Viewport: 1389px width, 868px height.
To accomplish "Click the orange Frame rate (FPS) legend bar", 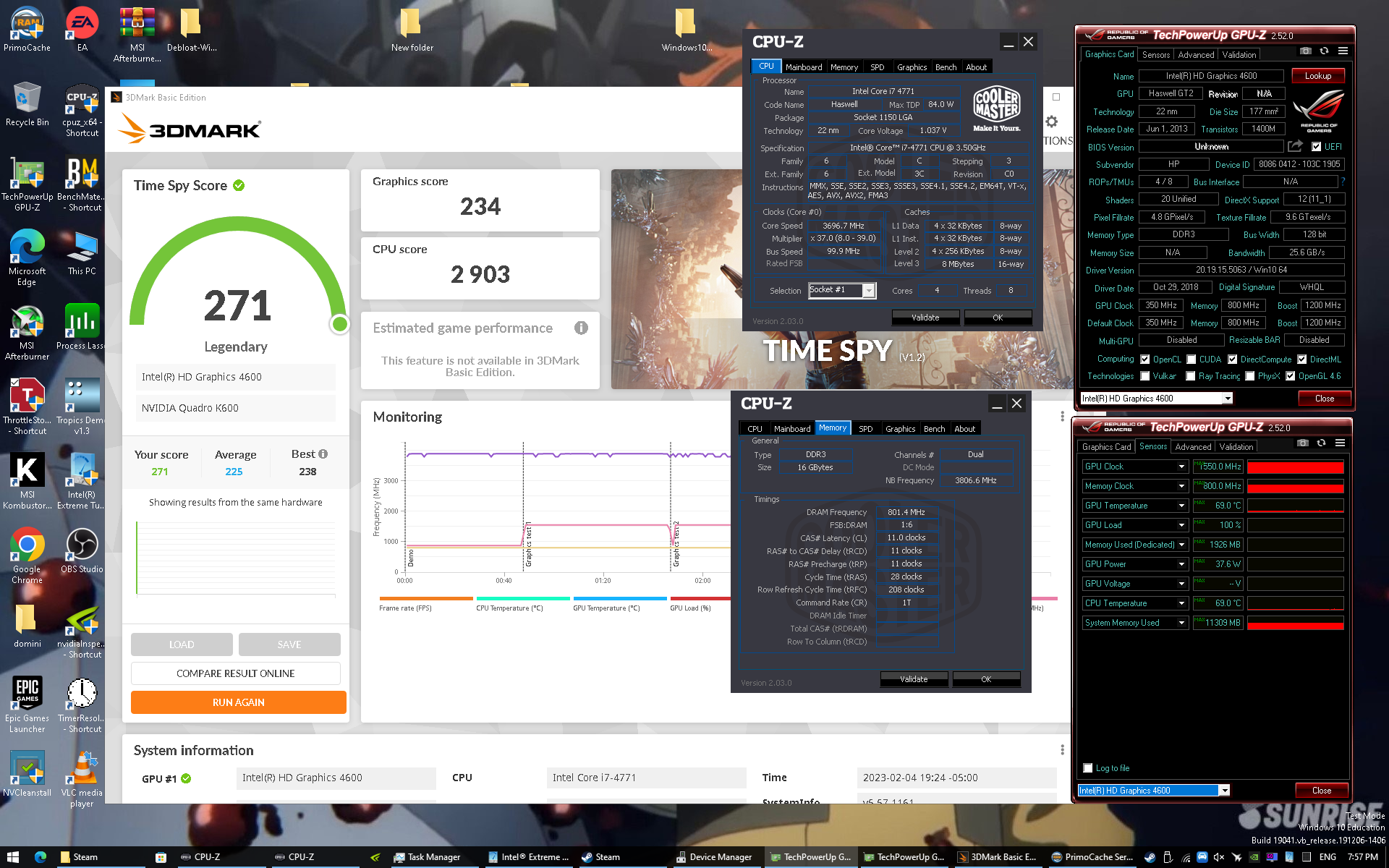I will point(426,599).
